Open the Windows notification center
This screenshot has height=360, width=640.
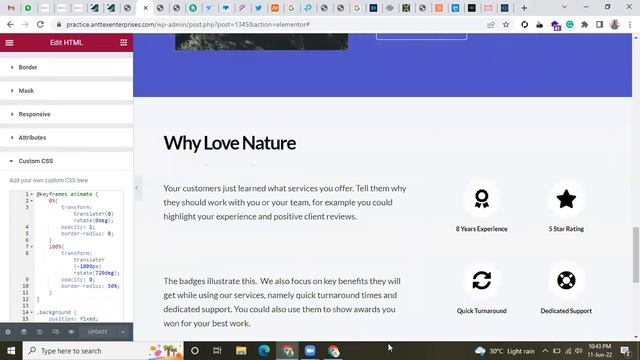(x=625, y=351)
